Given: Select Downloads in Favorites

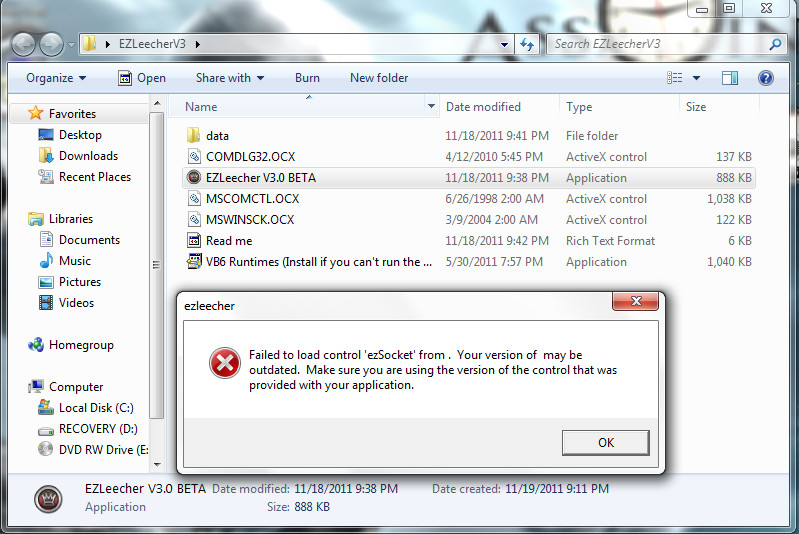Looking at the screenshot, I should click(88, 155).
